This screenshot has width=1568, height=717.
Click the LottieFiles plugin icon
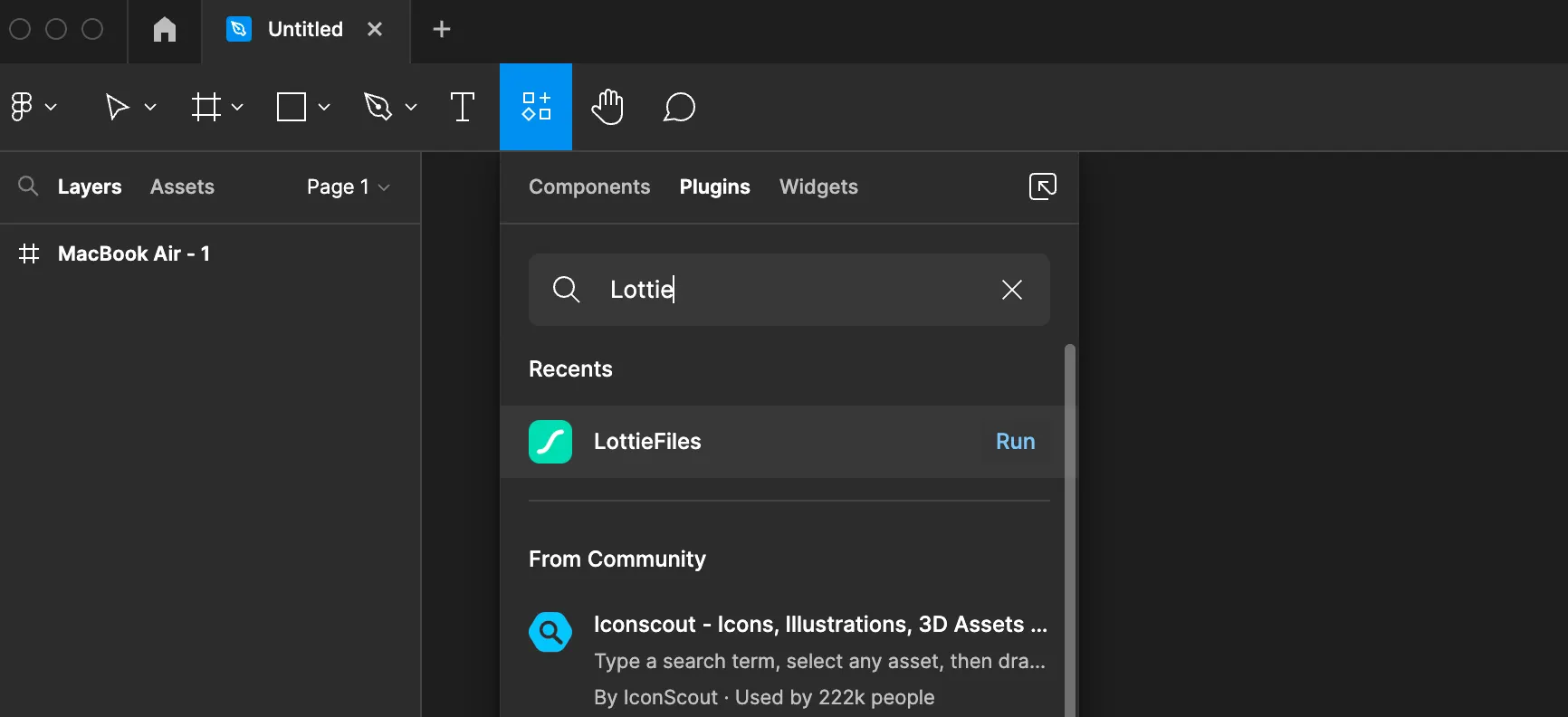tap(550, 442)
